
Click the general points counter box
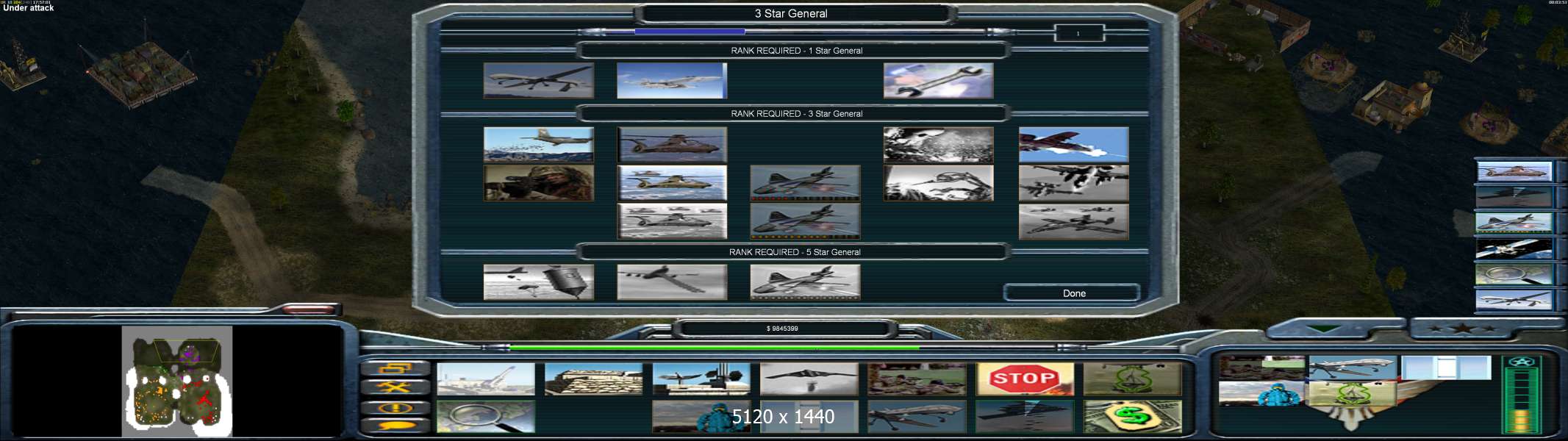pos(1078,33)
